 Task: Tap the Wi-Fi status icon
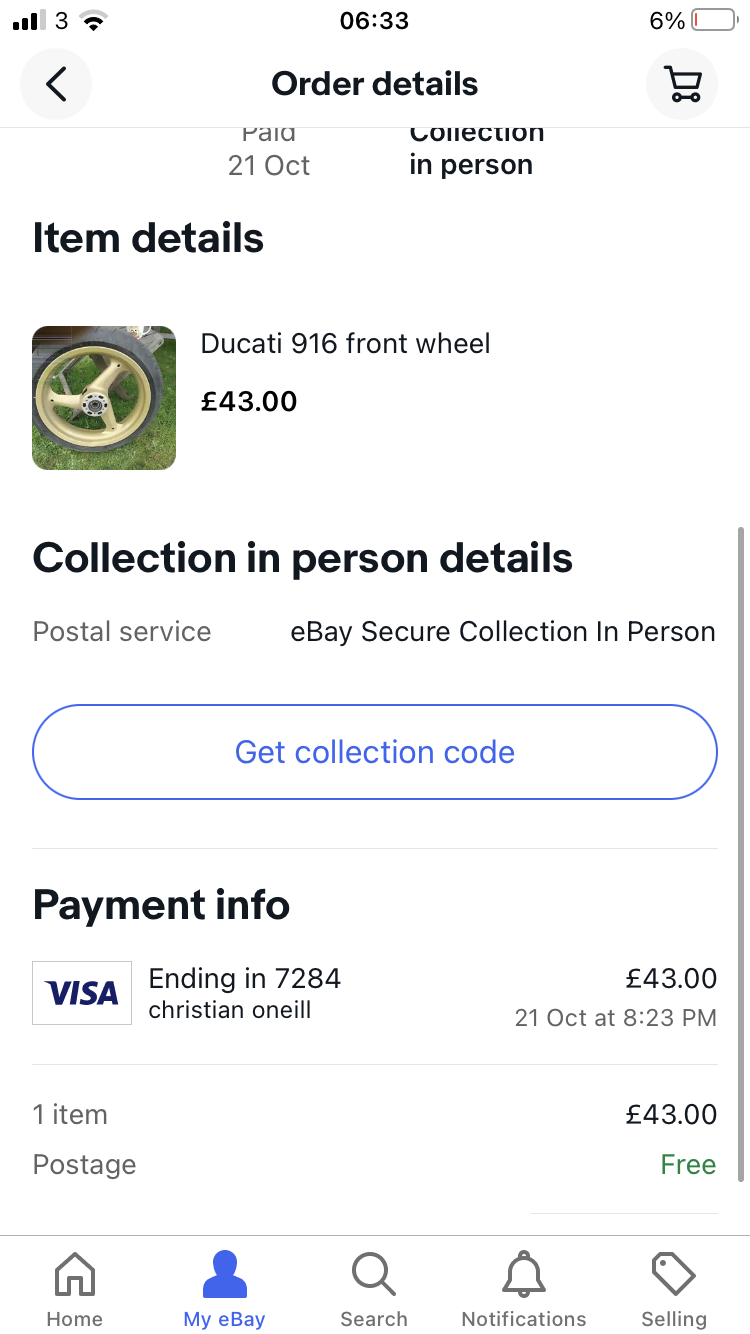click(x=94, y=21)
